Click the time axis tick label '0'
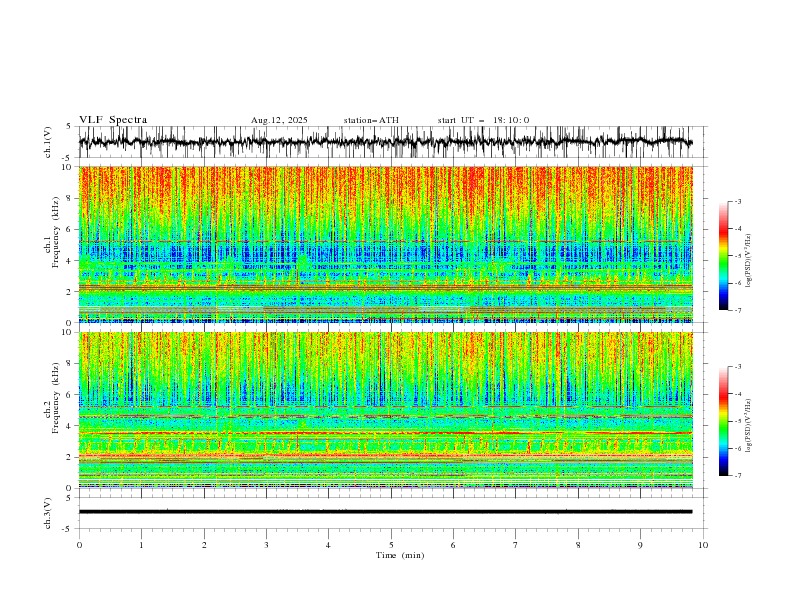 (79, 545)
